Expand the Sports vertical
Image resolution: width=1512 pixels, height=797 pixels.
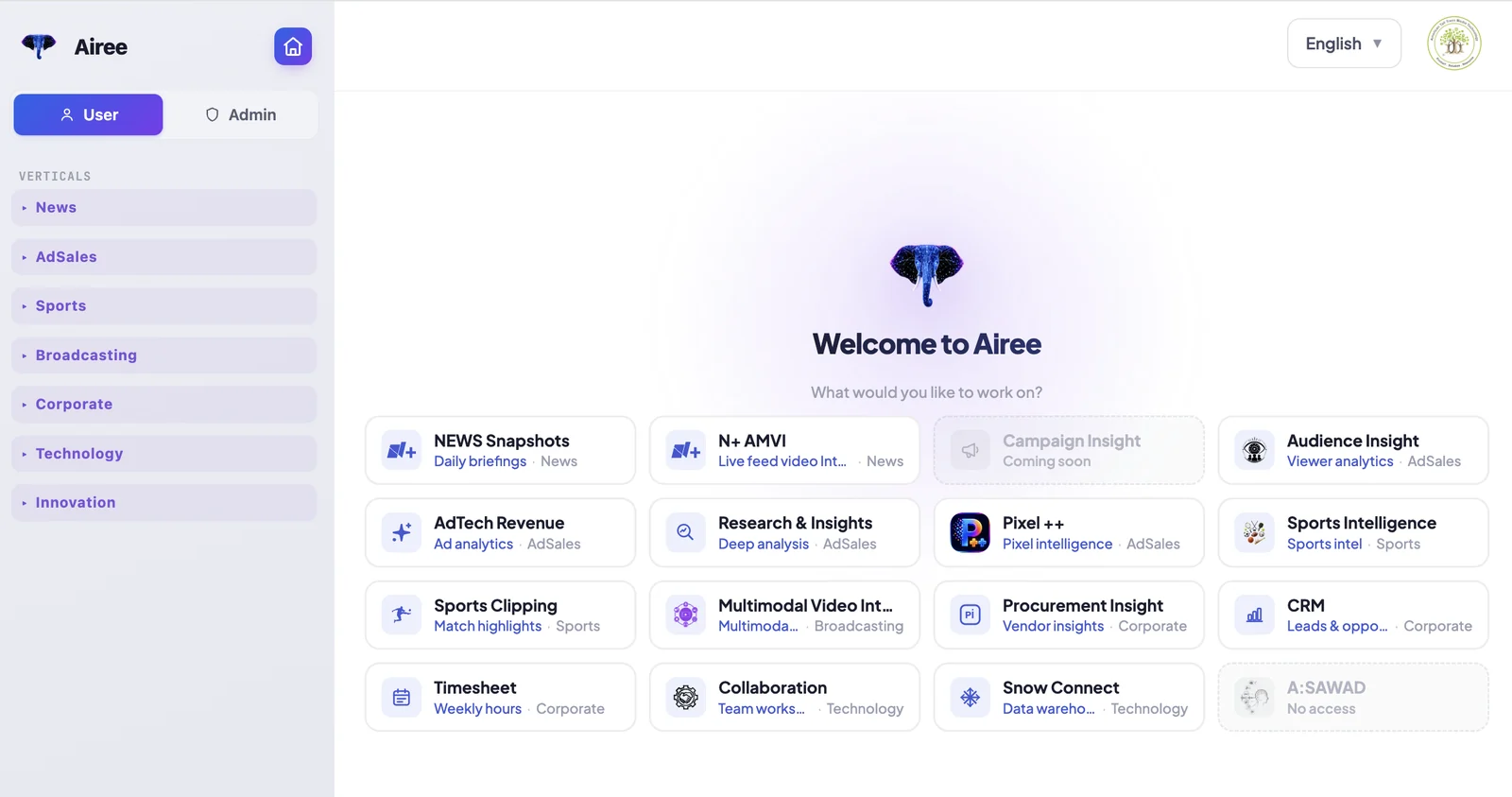point(164,306)
